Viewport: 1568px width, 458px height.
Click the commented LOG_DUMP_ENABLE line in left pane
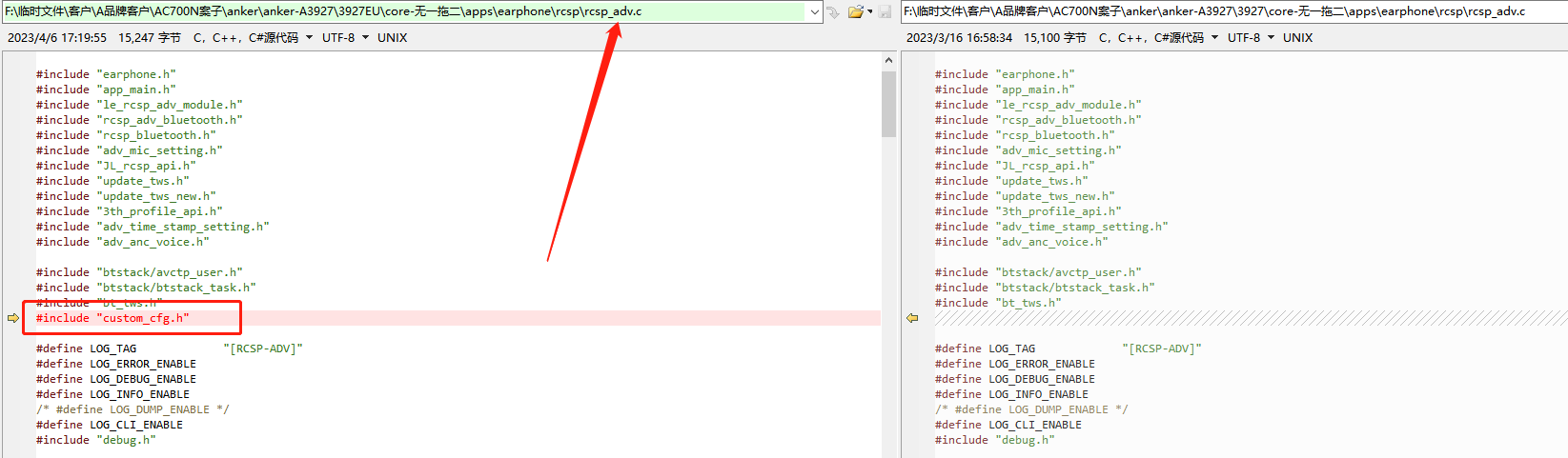pyautogui.click(x=132, y=409)
